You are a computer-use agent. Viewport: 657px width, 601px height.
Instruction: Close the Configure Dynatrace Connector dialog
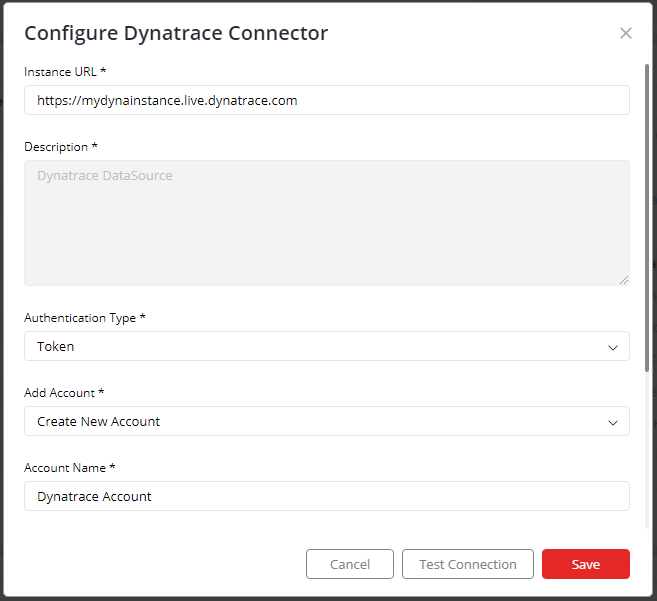pyautogui.click(x=626, y=33)
